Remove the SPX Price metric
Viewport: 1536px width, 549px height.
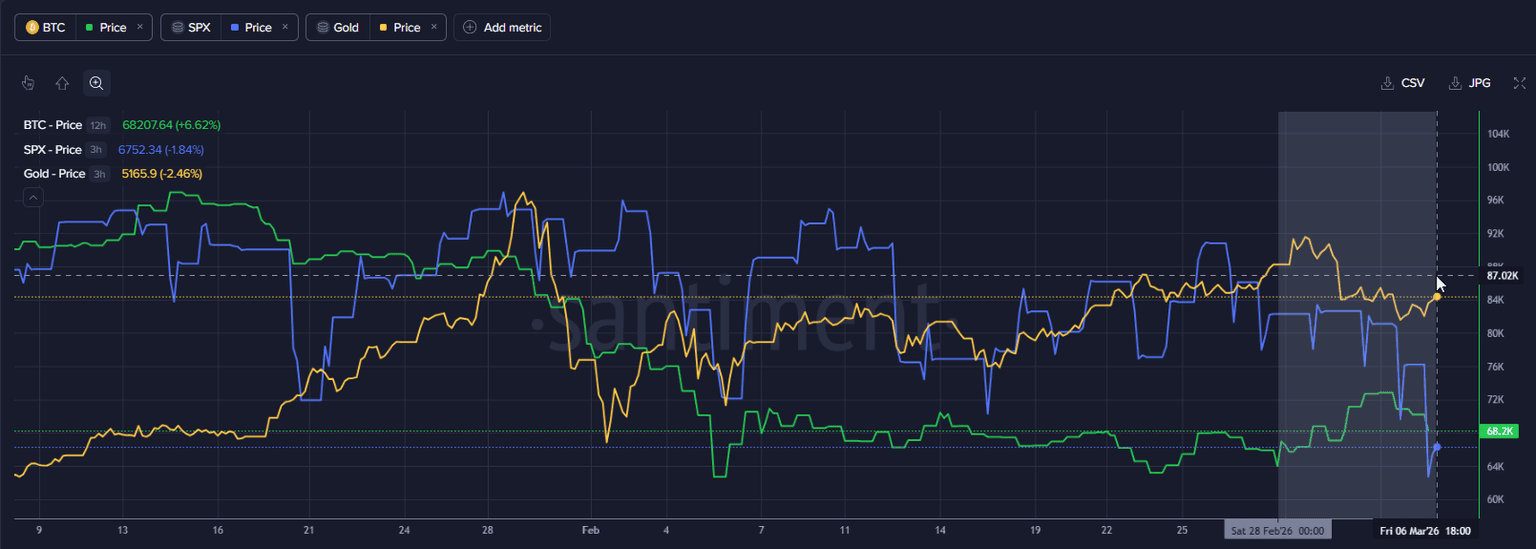click(285, 27)
